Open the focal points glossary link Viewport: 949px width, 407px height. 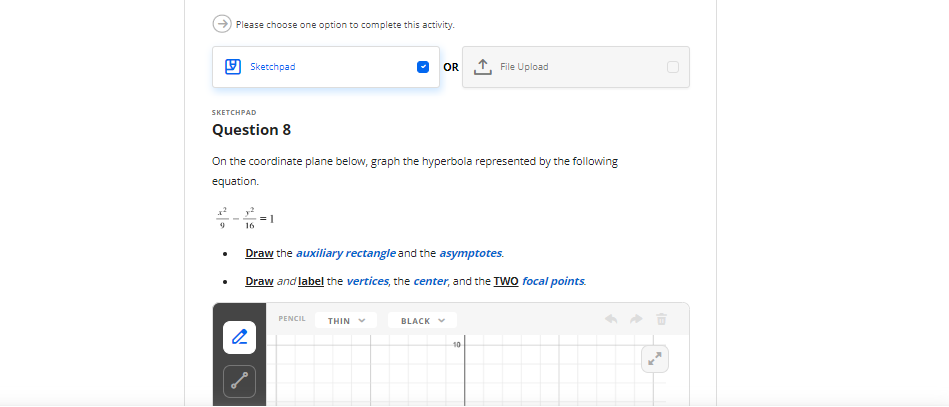click(x=553, y=281)
